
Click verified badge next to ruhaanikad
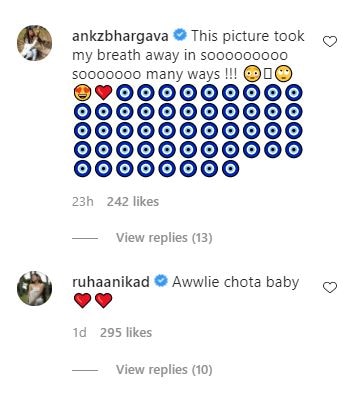161,282
